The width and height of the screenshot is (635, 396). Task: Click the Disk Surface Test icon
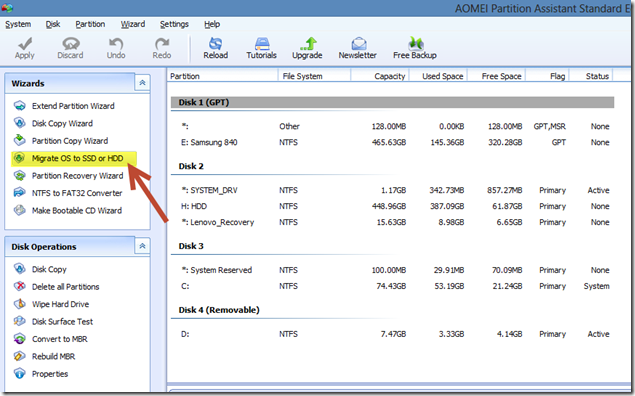19,321
